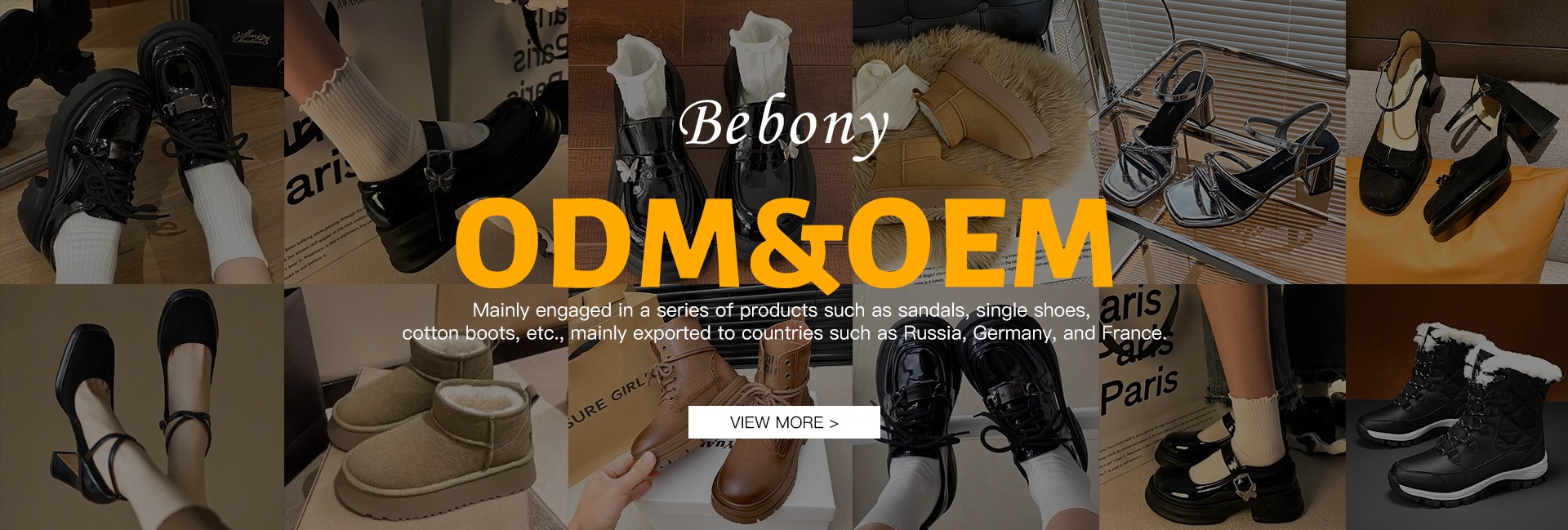Screen dimensions: 1568x530
Task: Open the butterfly-buckle Mary Jane shoe photo
Action: point(426,142)
